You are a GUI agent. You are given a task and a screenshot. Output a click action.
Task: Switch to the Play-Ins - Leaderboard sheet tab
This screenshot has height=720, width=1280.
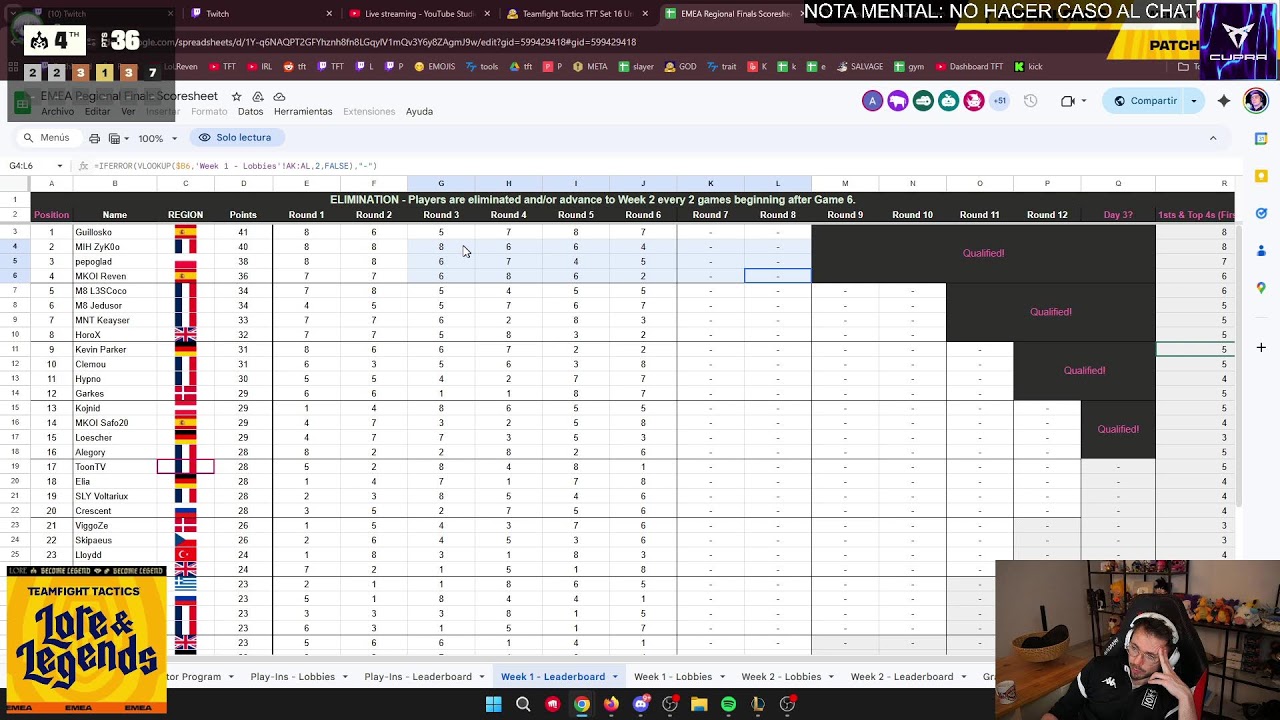(x=418, y=677)
